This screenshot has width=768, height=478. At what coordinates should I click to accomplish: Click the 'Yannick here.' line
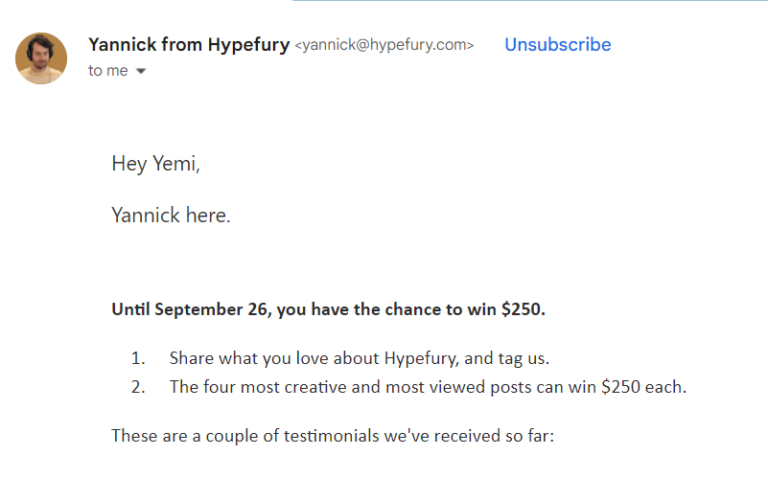(171, 214)
